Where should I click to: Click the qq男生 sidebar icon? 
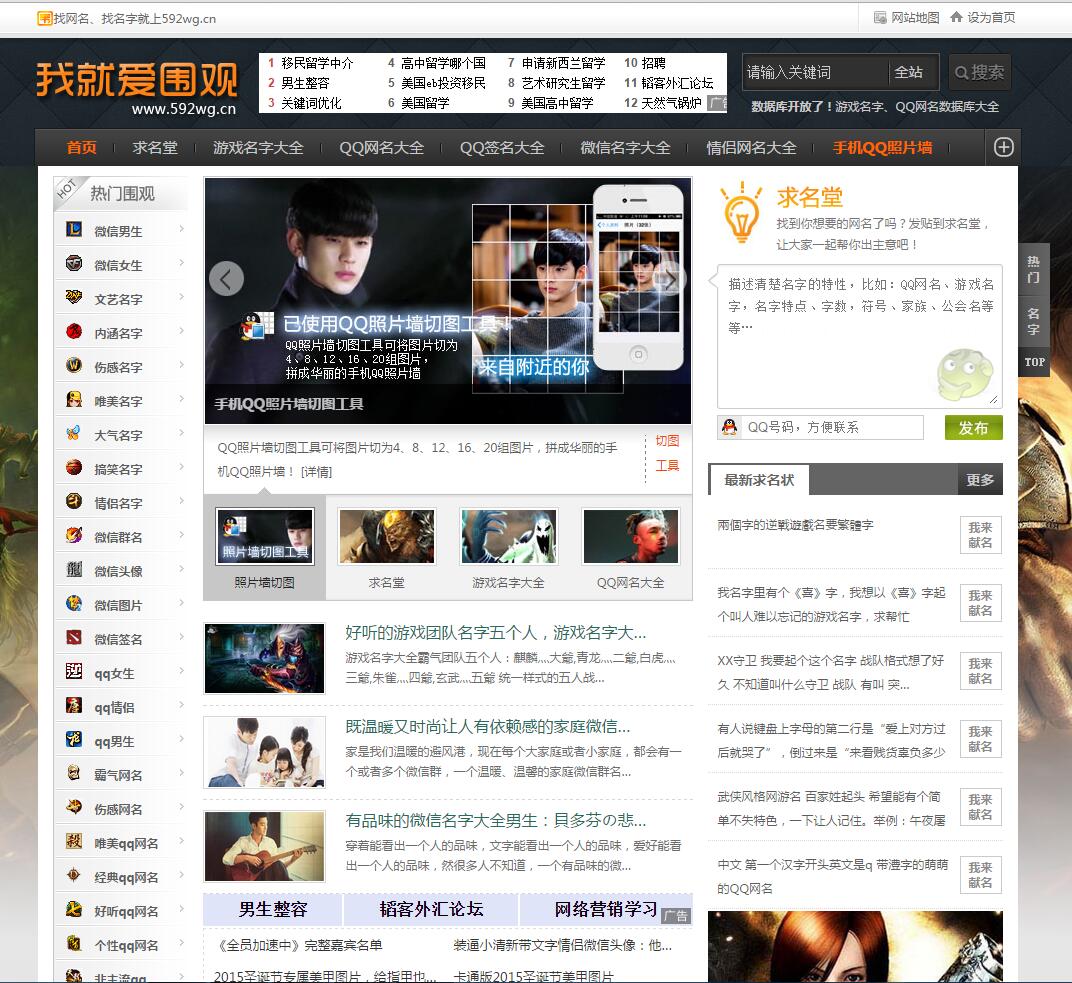74,739
